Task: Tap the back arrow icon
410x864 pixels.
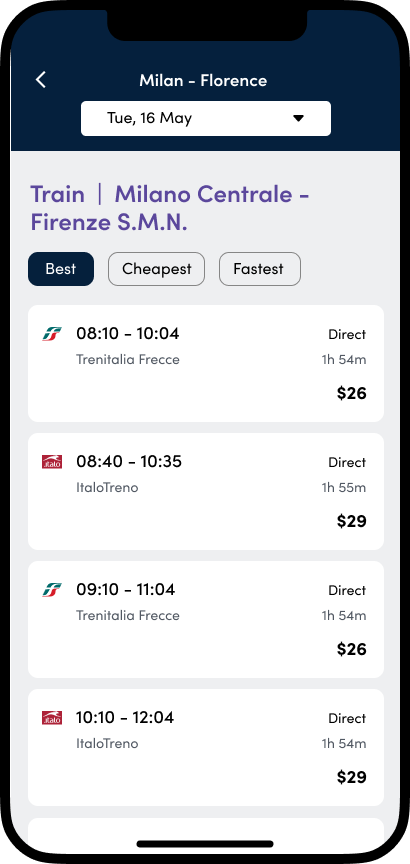Action: [x=41, y=80]
